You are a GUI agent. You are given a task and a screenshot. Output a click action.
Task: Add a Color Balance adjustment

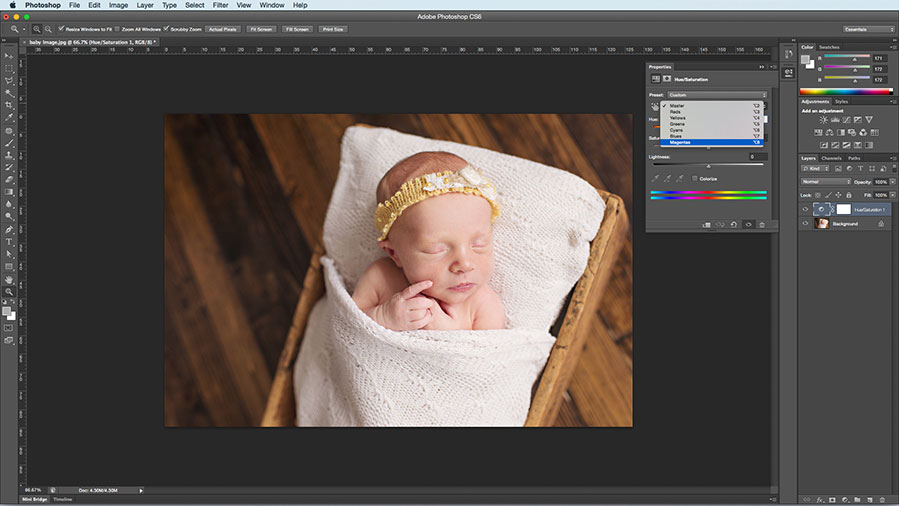click(x=829, y=132)
